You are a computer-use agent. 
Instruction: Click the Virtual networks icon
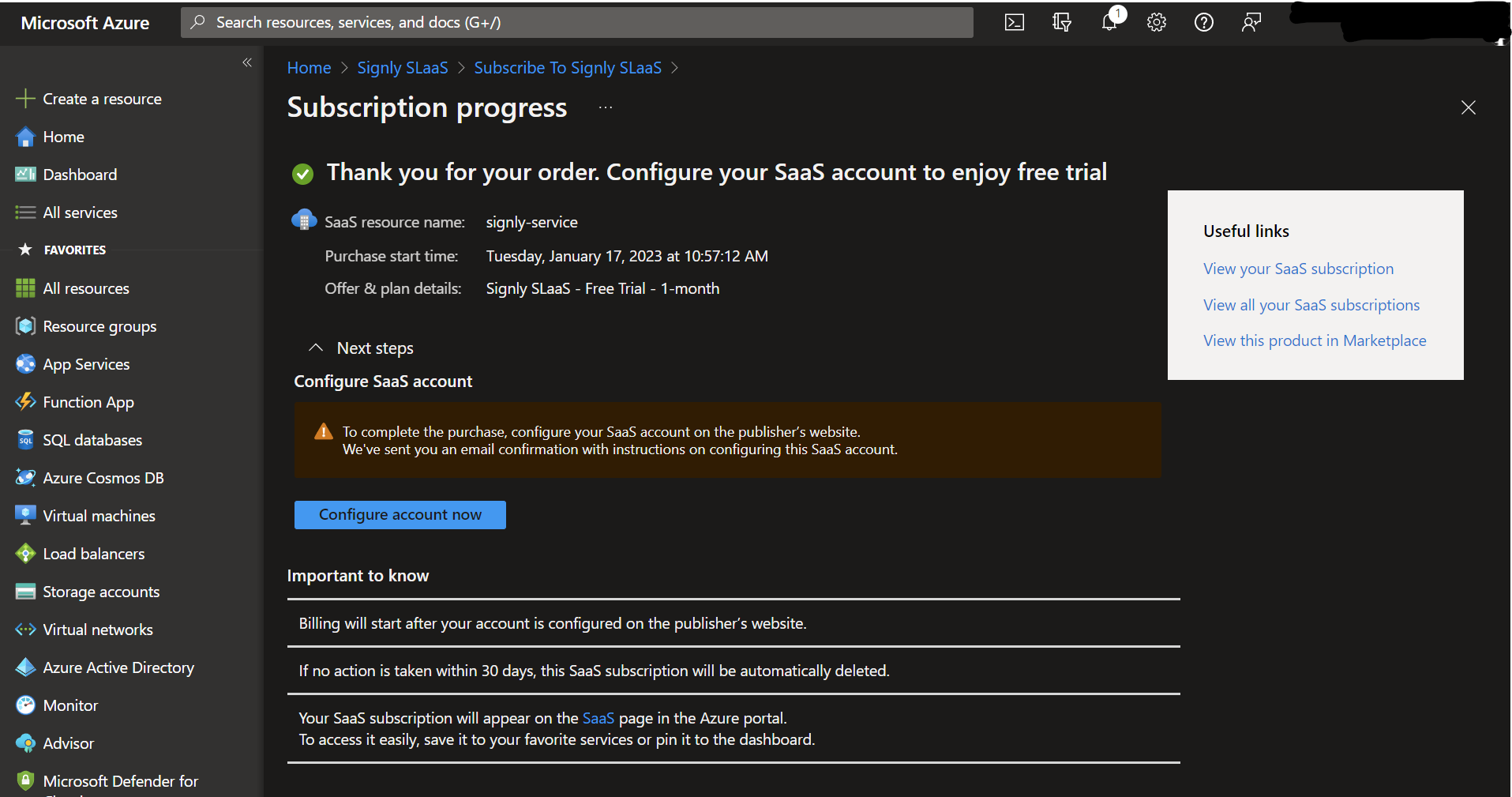(25, 630)
